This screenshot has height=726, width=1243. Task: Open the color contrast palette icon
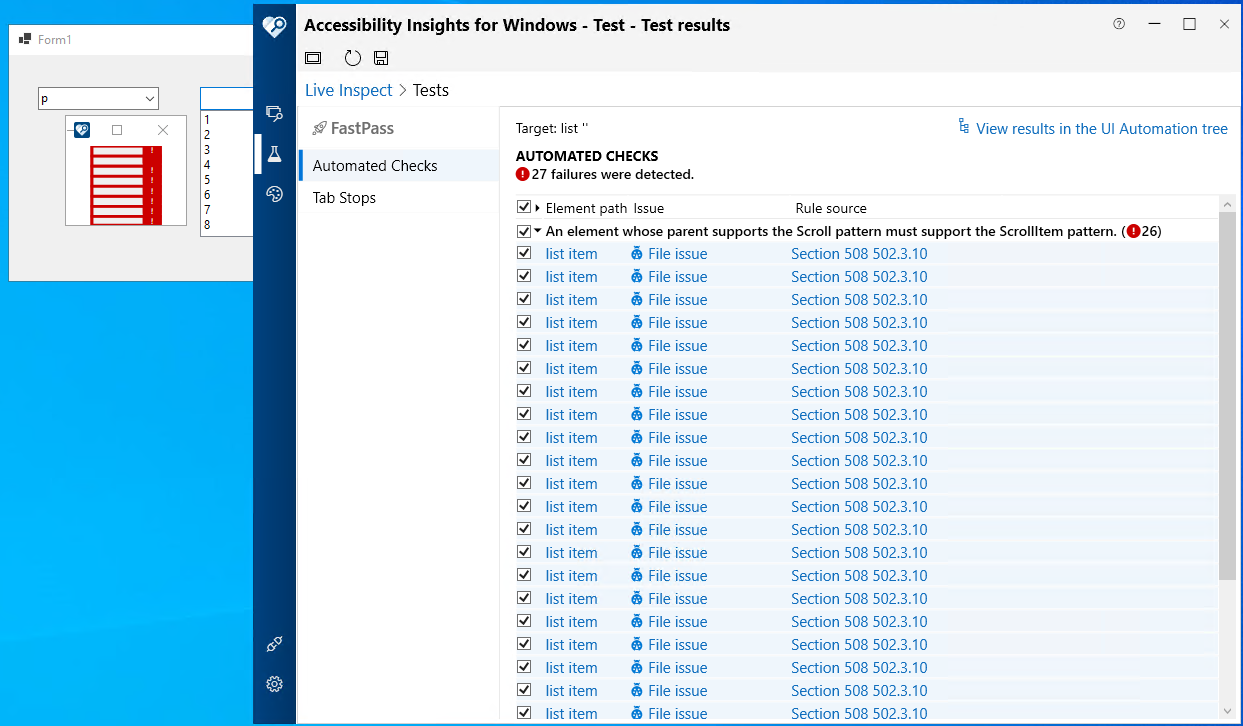[274, 194]
